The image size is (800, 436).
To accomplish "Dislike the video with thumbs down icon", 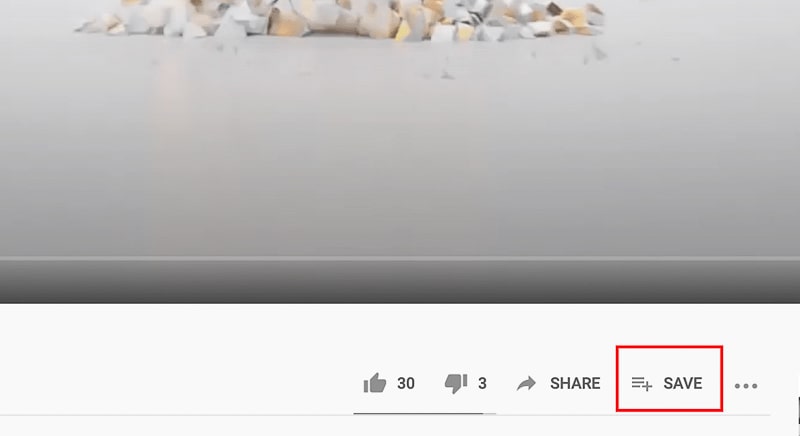I will pos(456,383).
